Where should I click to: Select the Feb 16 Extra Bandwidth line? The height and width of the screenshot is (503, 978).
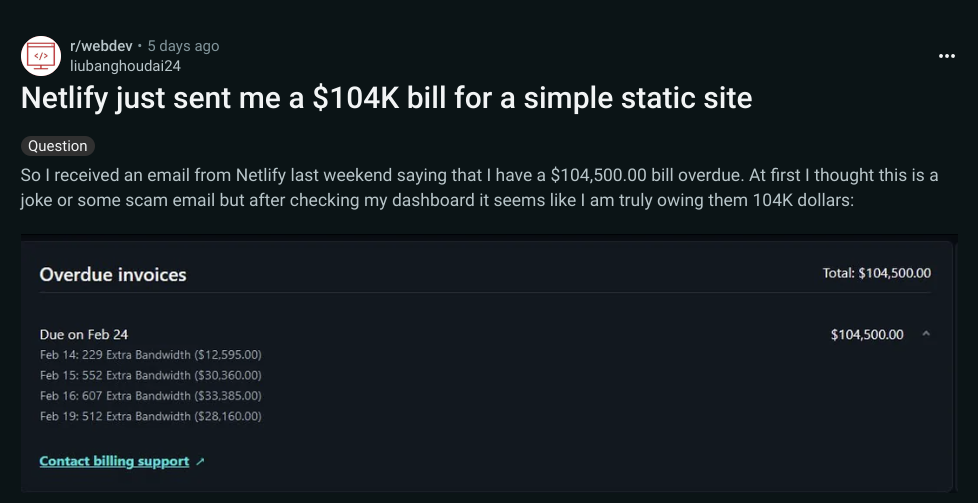(150, 395)
